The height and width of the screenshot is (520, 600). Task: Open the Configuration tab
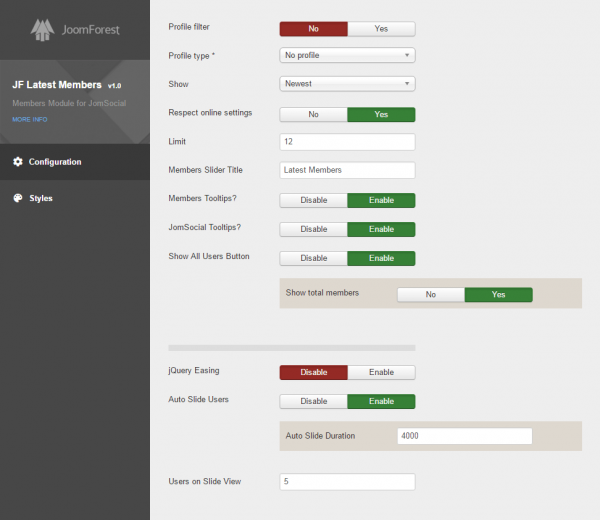click(x=75, y=162)
